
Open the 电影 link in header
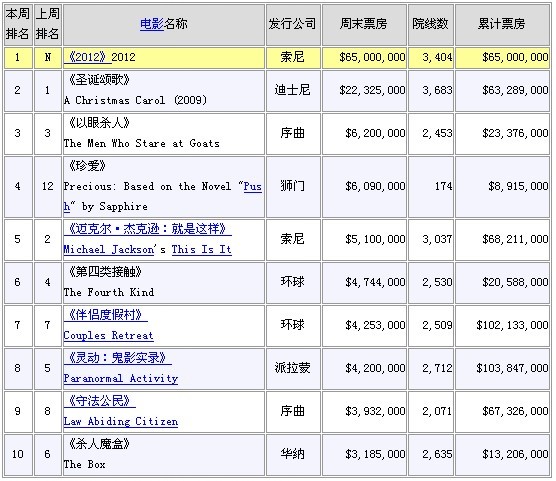tap(151, 24)
